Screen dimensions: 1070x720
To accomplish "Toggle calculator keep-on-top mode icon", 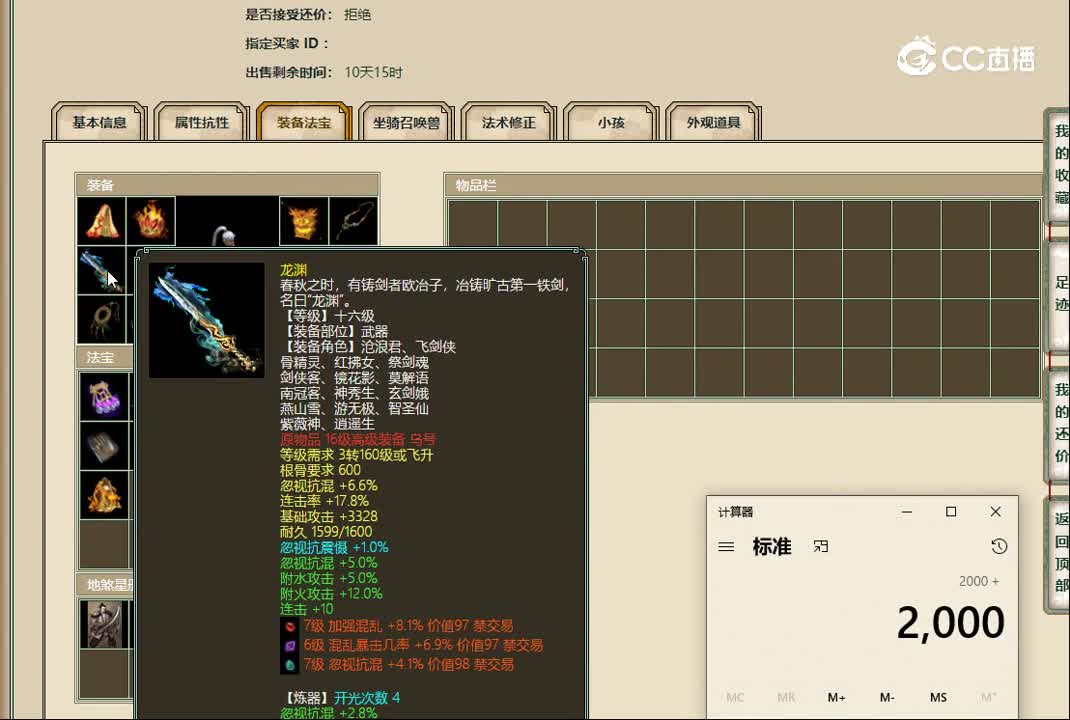I will tap(820, 546).
